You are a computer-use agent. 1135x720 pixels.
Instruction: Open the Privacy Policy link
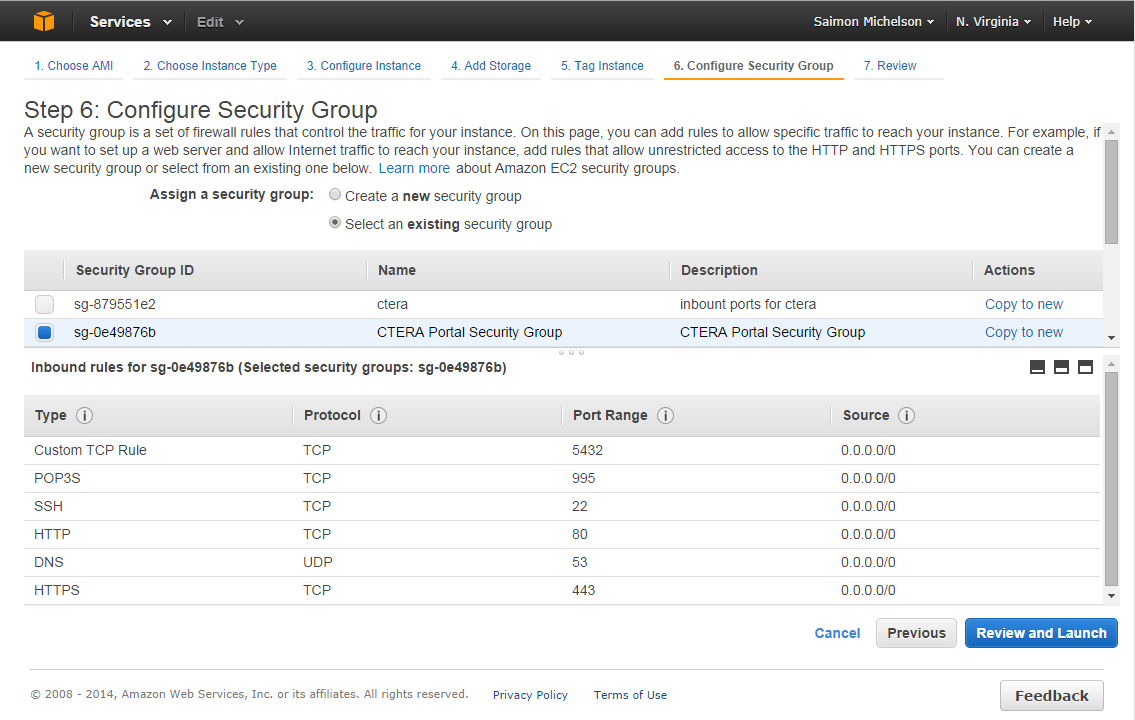(530, 695)
